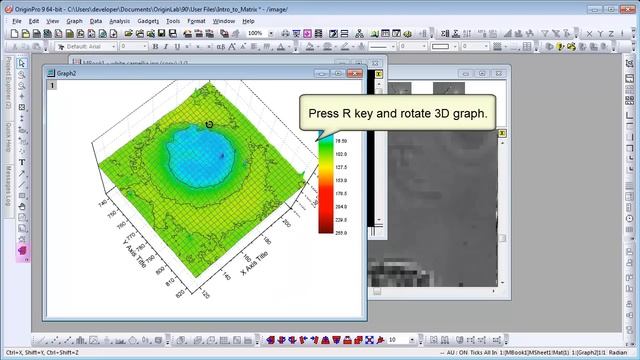Click the line color pencil icon
The image size is (640, 360).
click(345, 47)
